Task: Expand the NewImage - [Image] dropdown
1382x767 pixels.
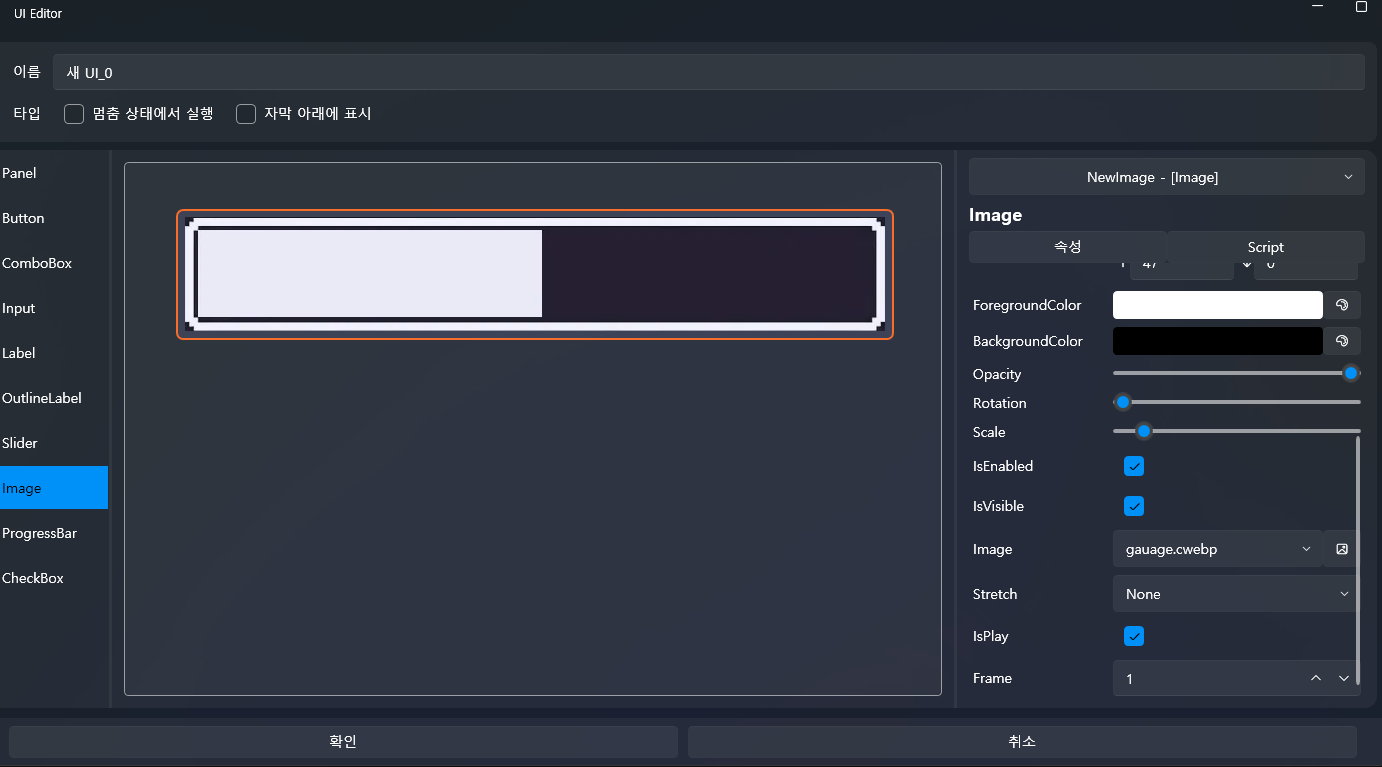Action: [x=1166, y=177]
